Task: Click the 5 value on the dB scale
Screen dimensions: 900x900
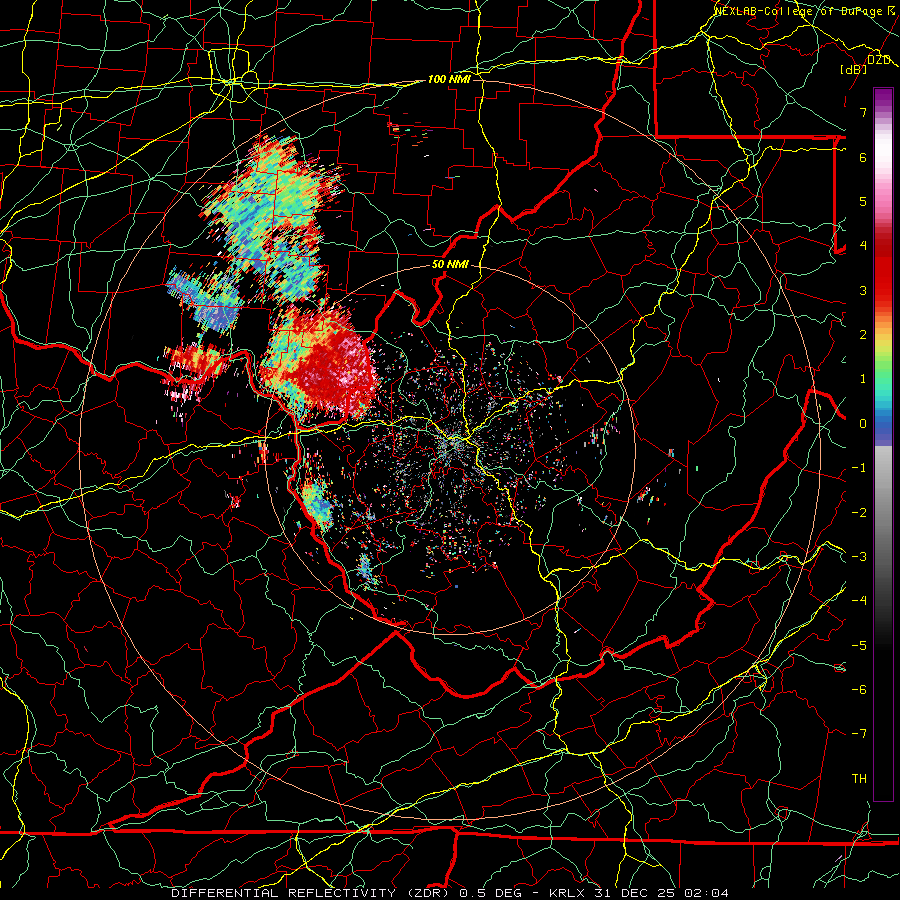Action: [863, 201]
